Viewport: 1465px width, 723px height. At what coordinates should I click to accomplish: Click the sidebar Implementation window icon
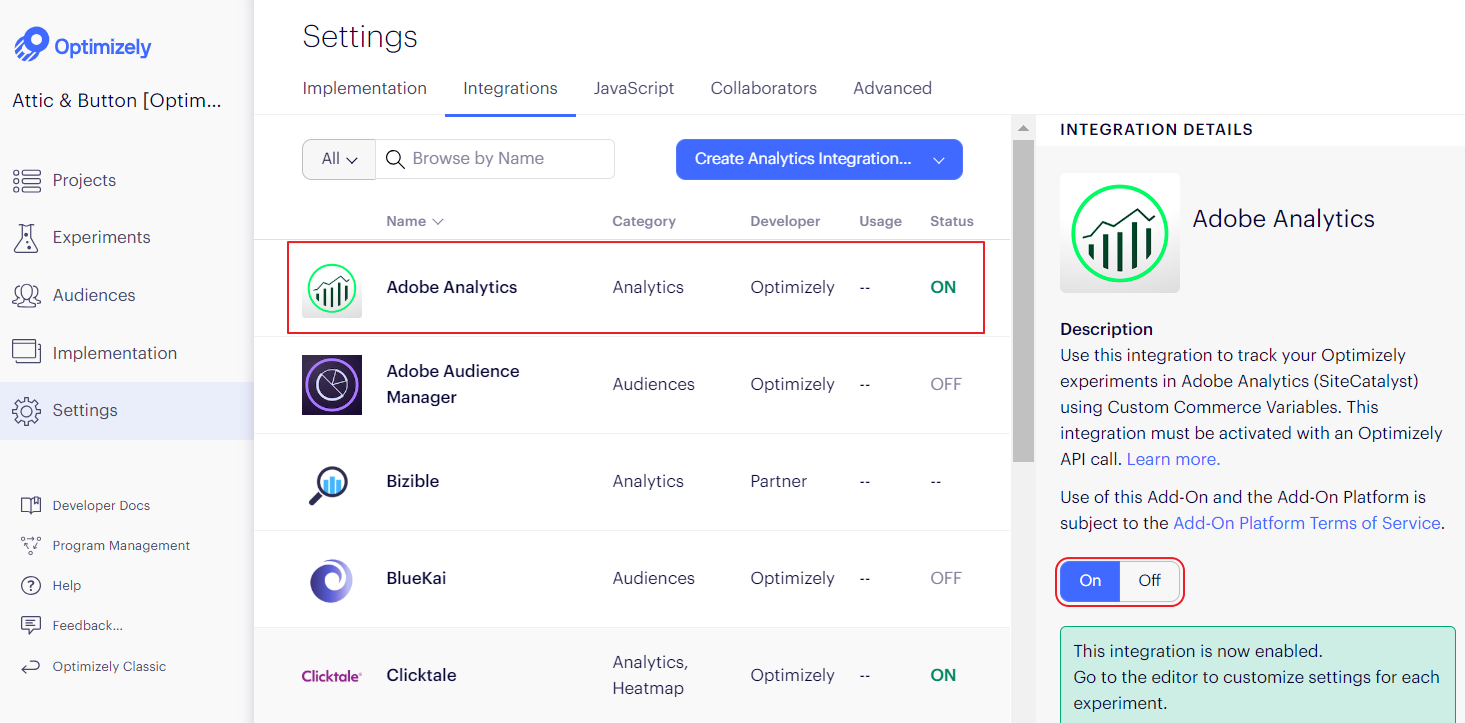(x=26, y=351)
